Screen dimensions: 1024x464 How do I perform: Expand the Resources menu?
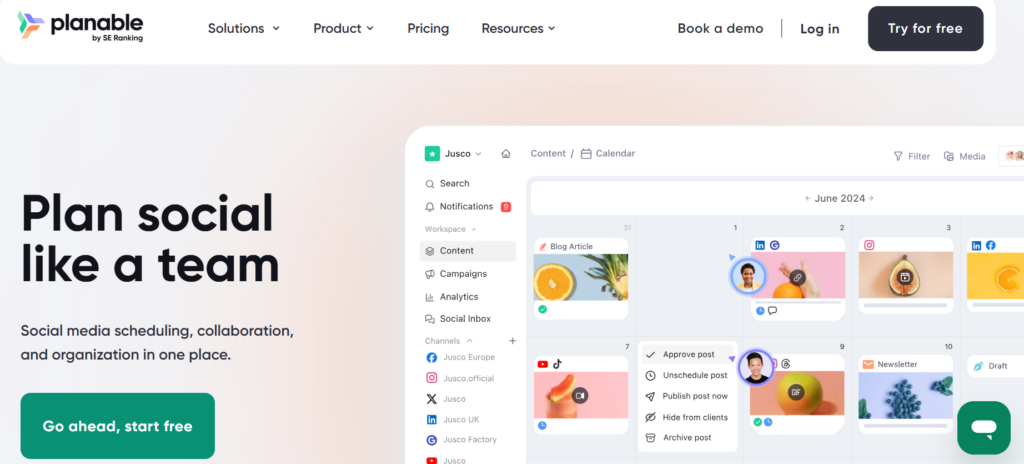pyautogui.click(x=519, y=28)
